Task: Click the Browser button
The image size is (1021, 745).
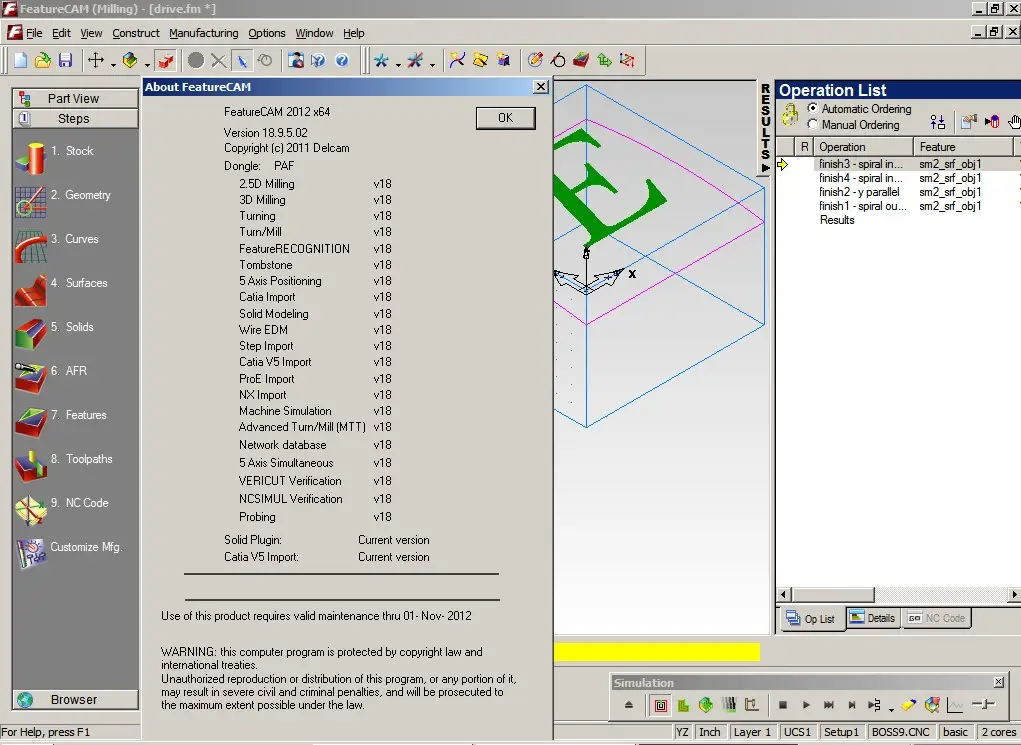Action: [75, 699]
